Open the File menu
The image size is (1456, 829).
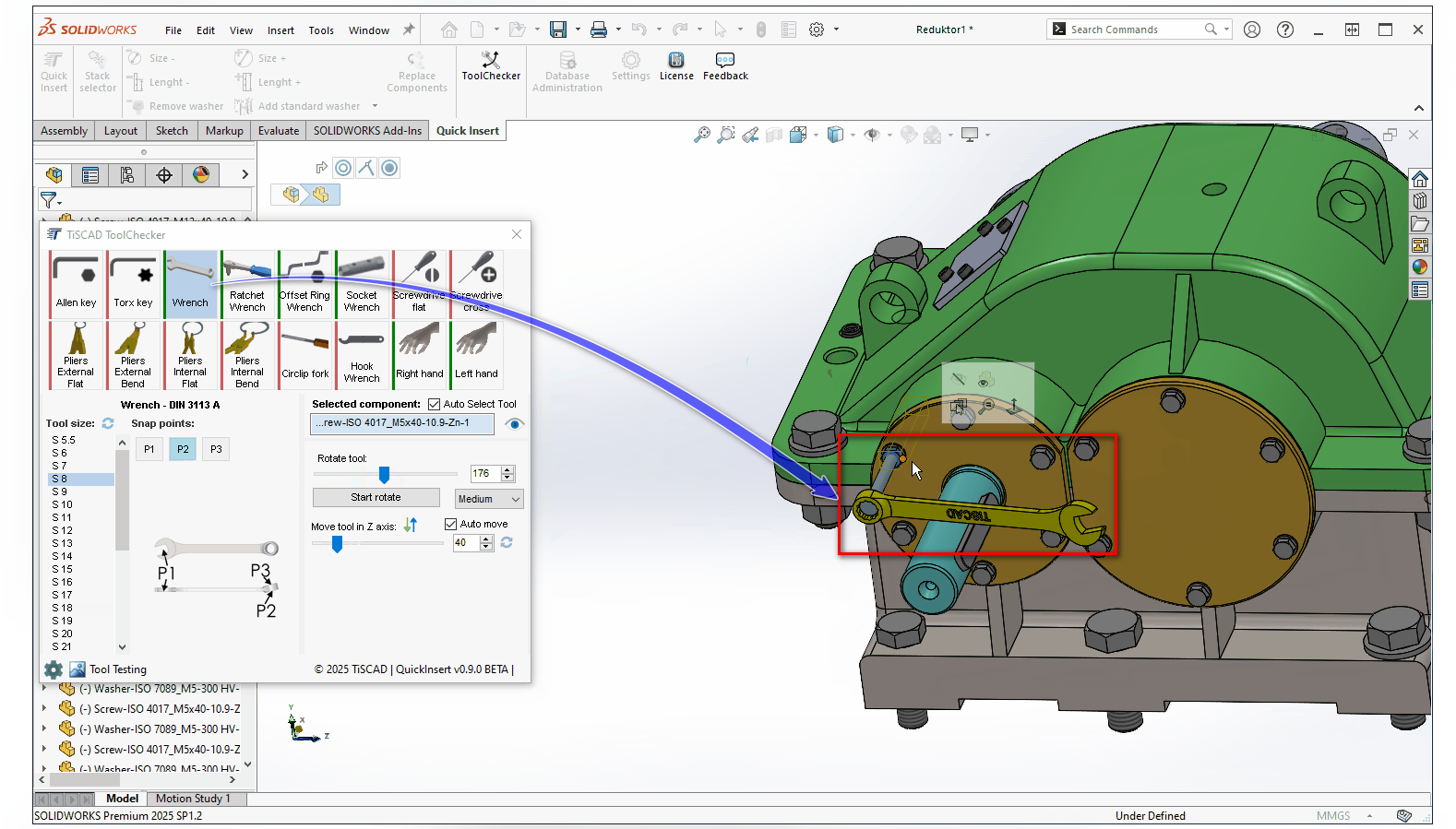[173, 30]
